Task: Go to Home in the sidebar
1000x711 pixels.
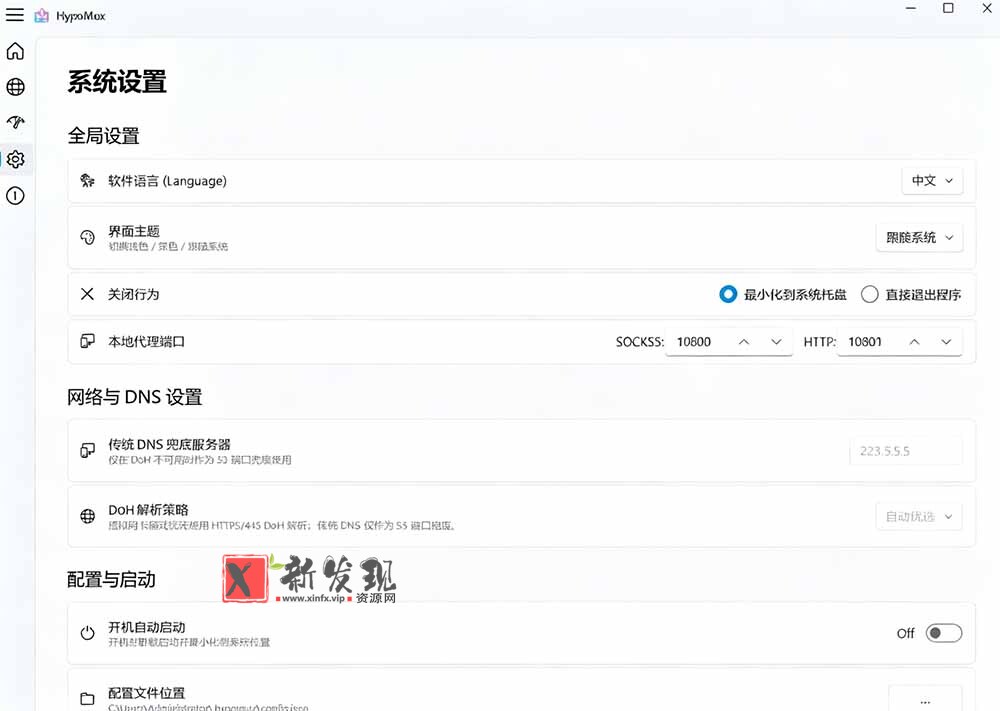Action: point(15,51)
